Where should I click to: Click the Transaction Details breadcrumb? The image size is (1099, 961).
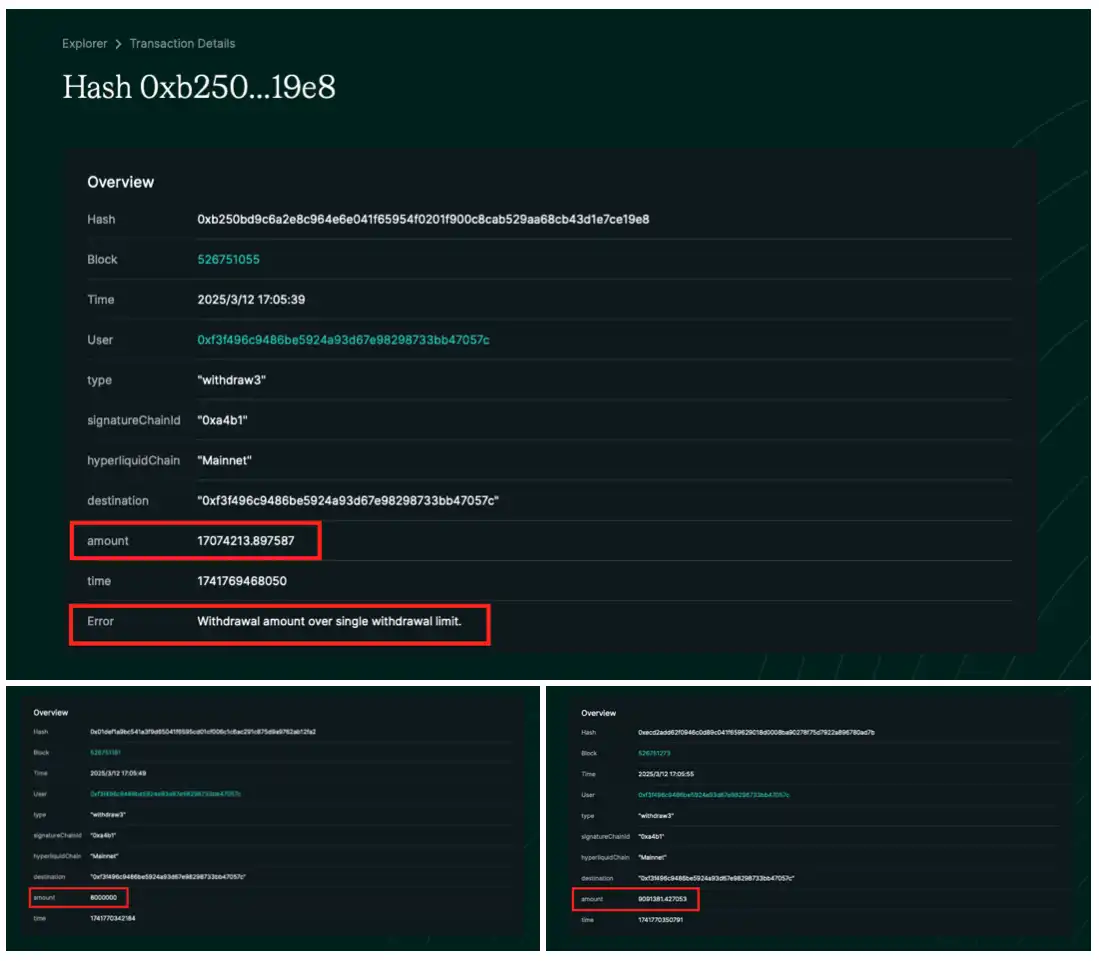182,44
